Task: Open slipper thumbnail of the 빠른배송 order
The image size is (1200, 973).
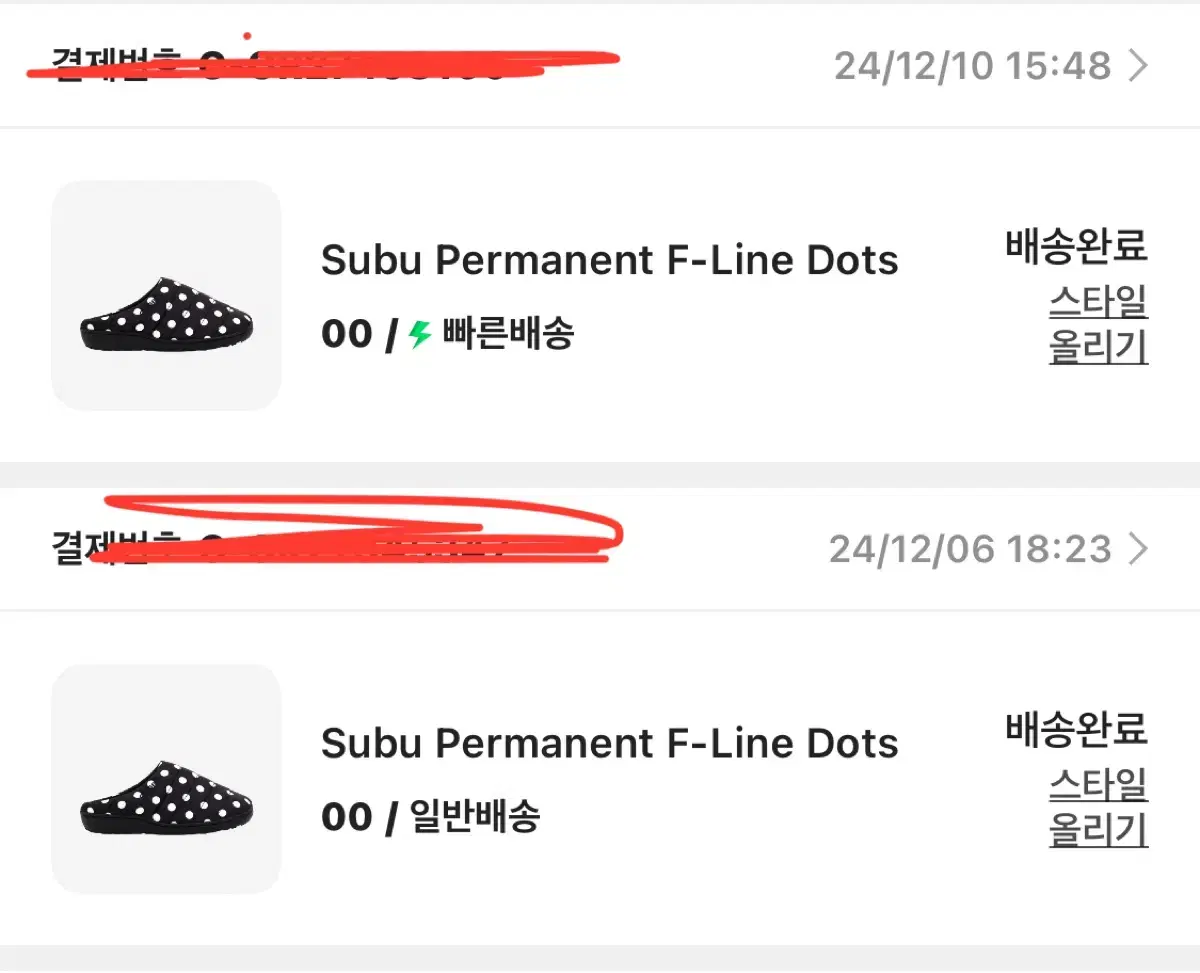Action: (166, 295)
